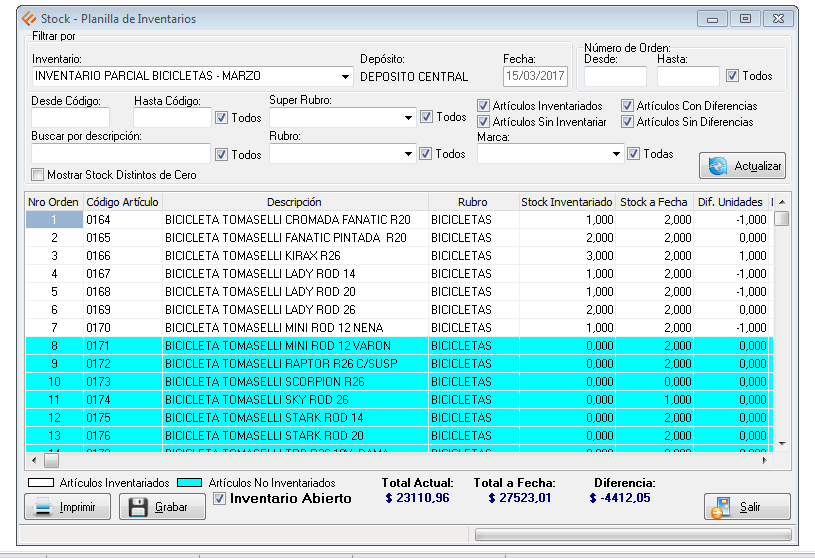Expand the Marca dropdown
This screenshot has height=558, width=815.
[616, 155]
